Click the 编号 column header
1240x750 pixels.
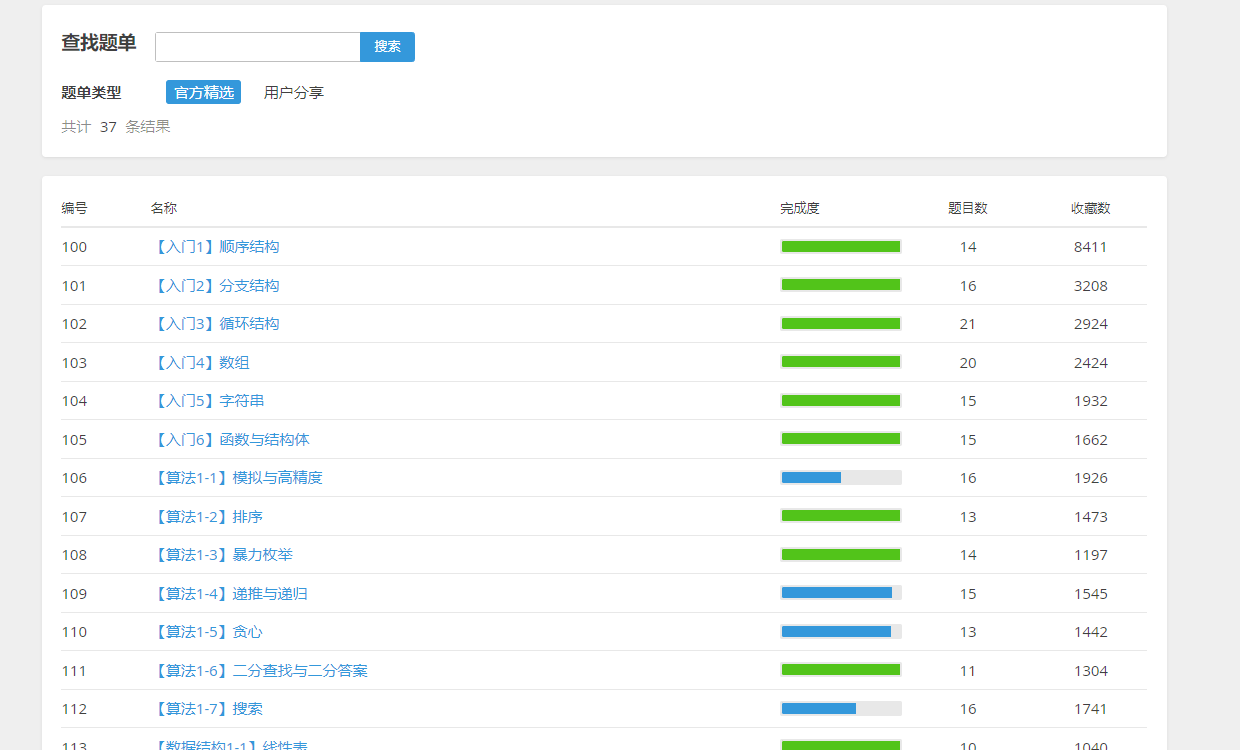point(74,208)
